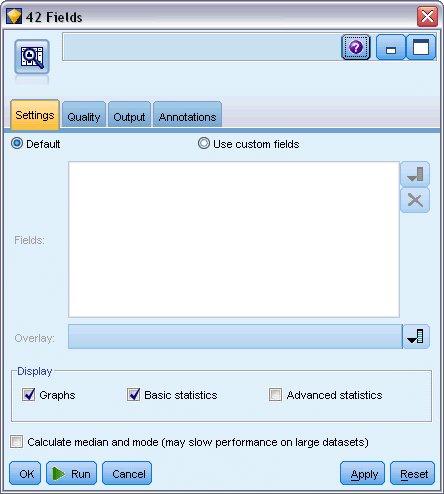Click the maximize dialog icon in header
Viewport: 444px width, 494px height.
(421, 47)
